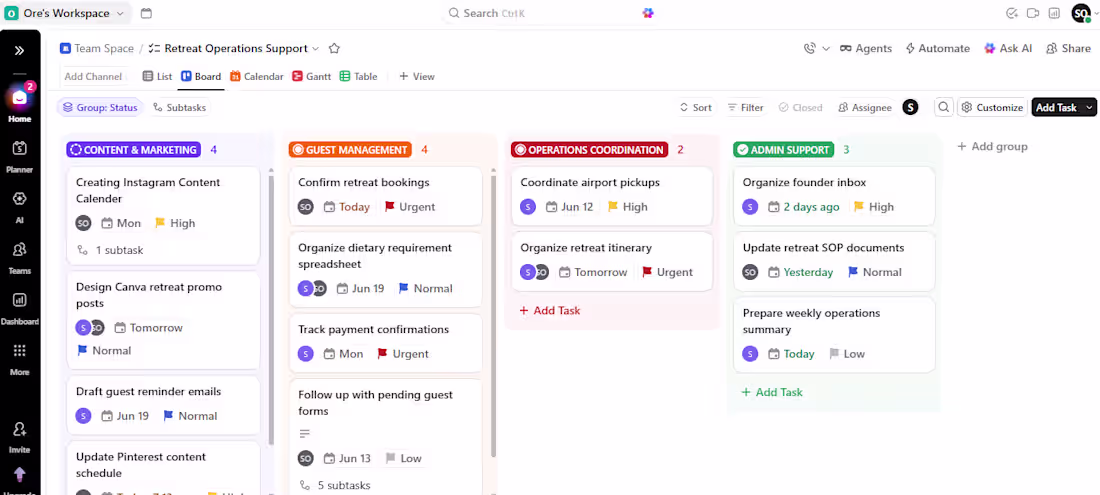Screen dimensions: 1100x495
Task: Add a new view with + View
Action: 417,76
